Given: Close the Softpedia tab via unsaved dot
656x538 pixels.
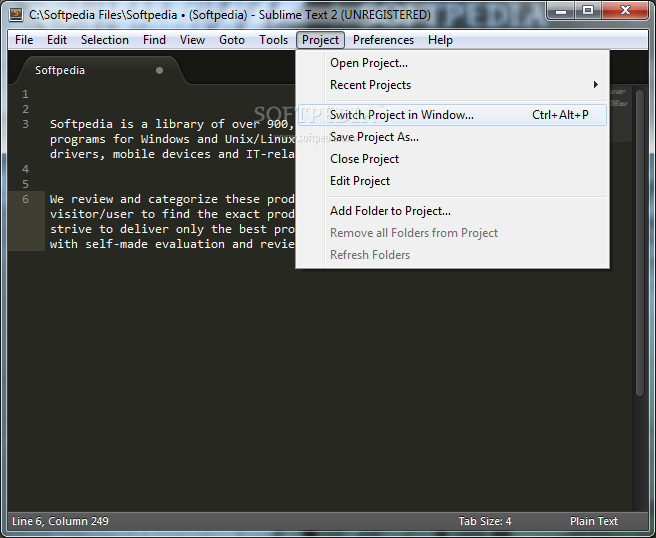Looking at the screenshot, I should pyautogui.click(x=159, y=70).
